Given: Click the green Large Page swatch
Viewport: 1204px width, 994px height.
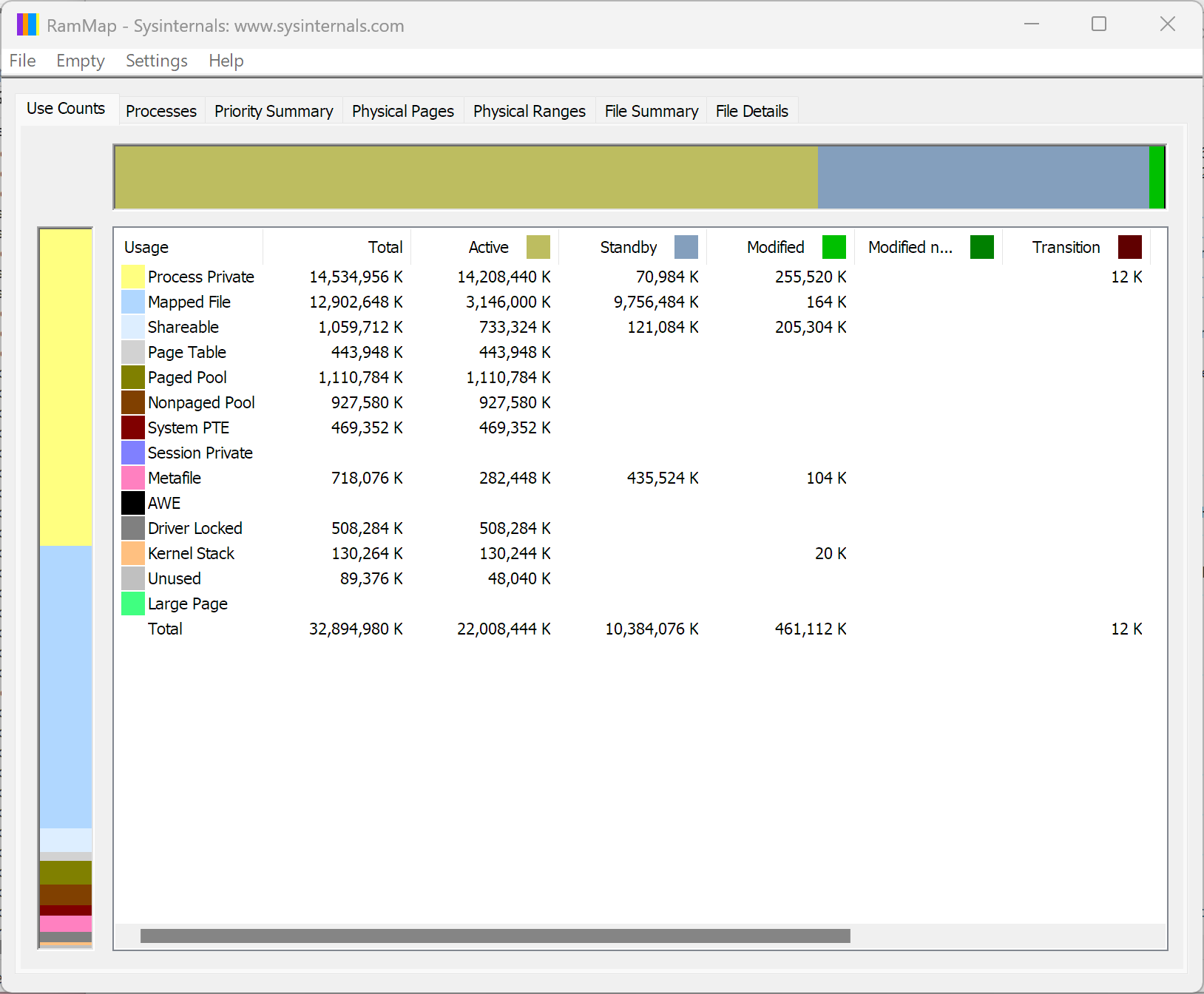Looking at the screenshot, I should coord(133,603).
